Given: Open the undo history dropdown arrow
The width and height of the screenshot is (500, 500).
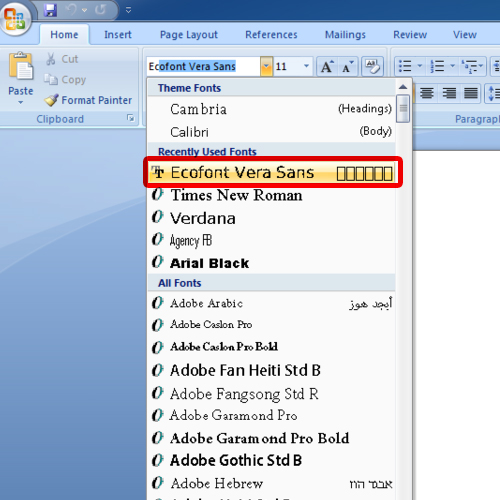Looking at the screenshot, I should pyautogui.click(x=84, y=10).
